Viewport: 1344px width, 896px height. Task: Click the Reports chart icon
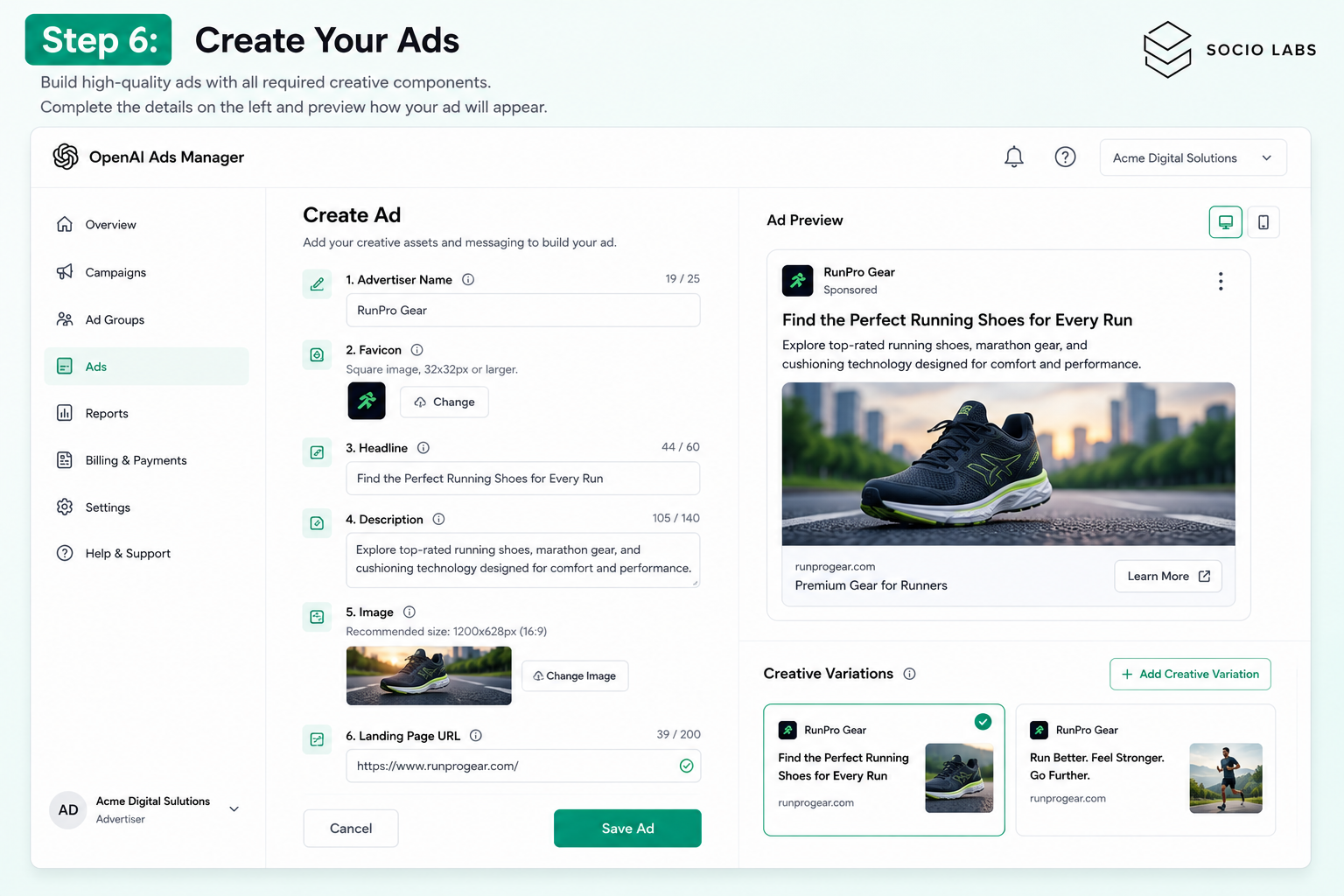tap(65, 413)
